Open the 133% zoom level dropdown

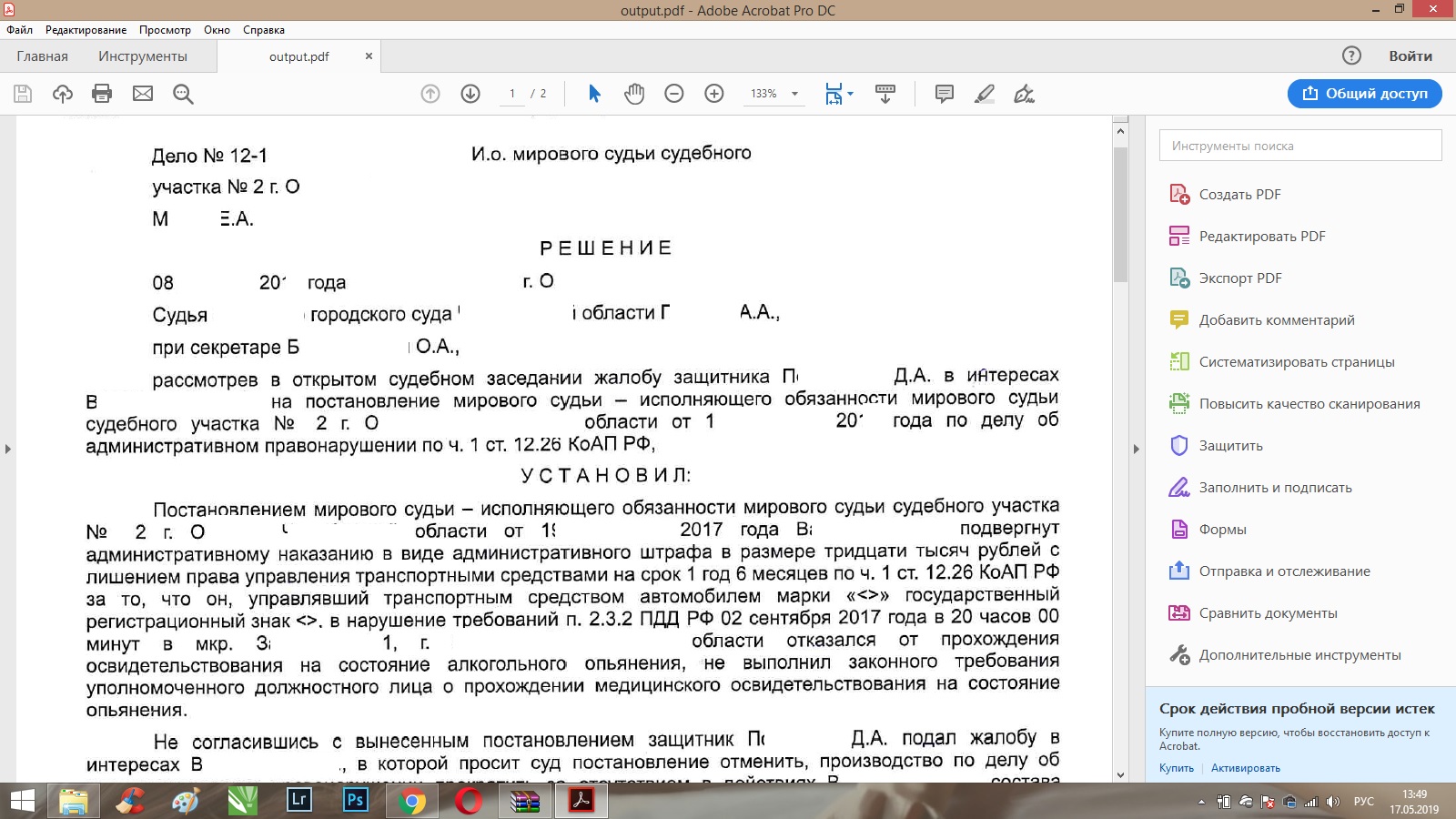[794, 94]
